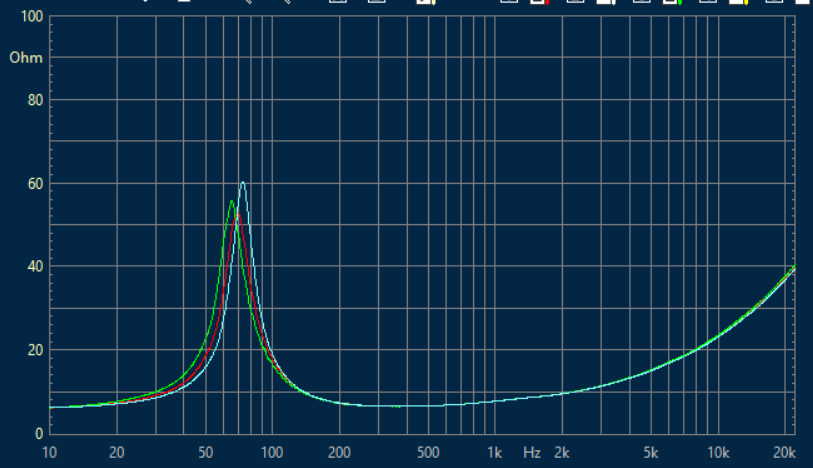813x468 pixels.
Task: Click the 20k frequency label
Action: coord(784,453)
